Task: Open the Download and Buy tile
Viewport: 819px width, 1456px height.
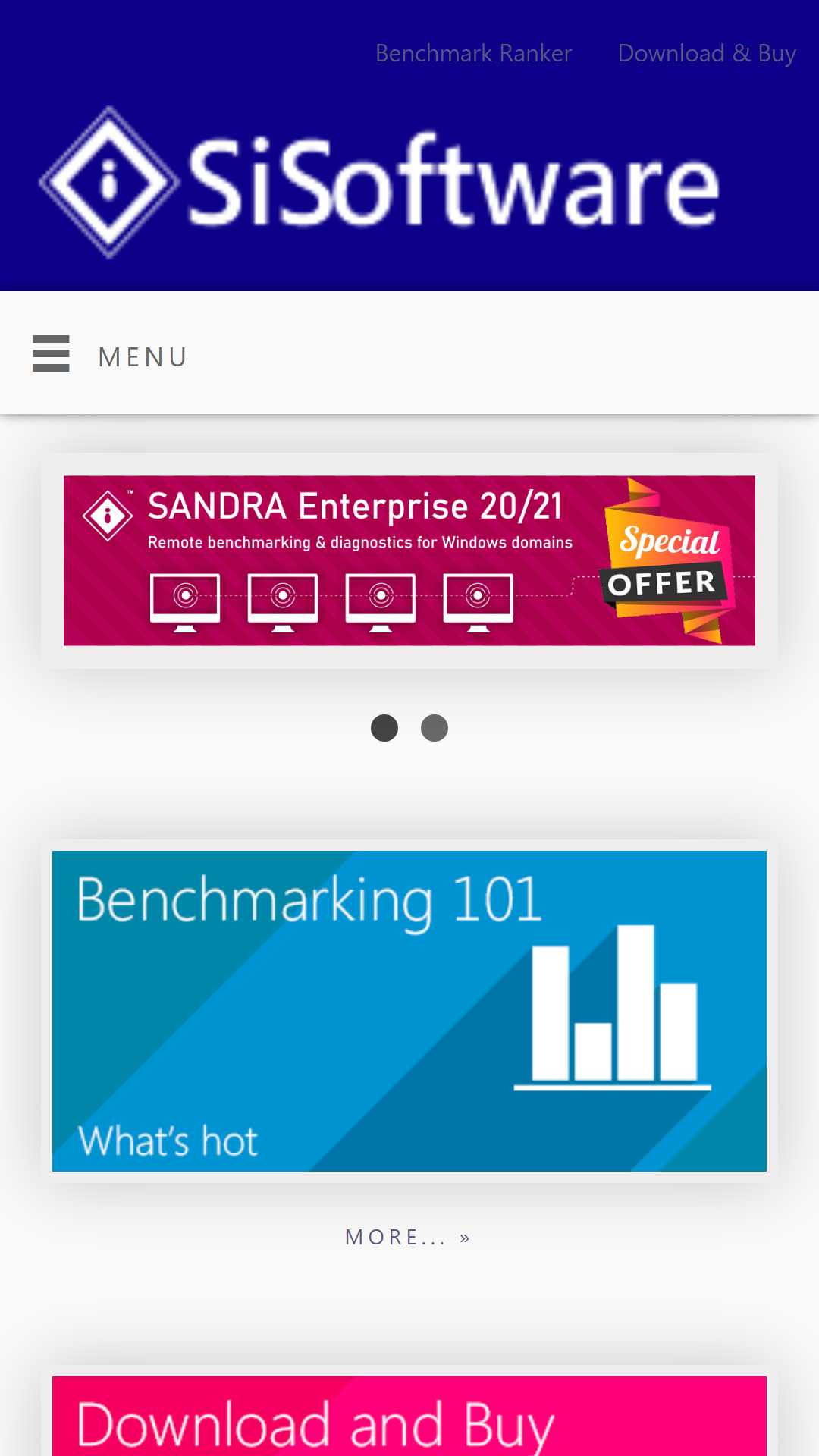Action: (409, 1416)
